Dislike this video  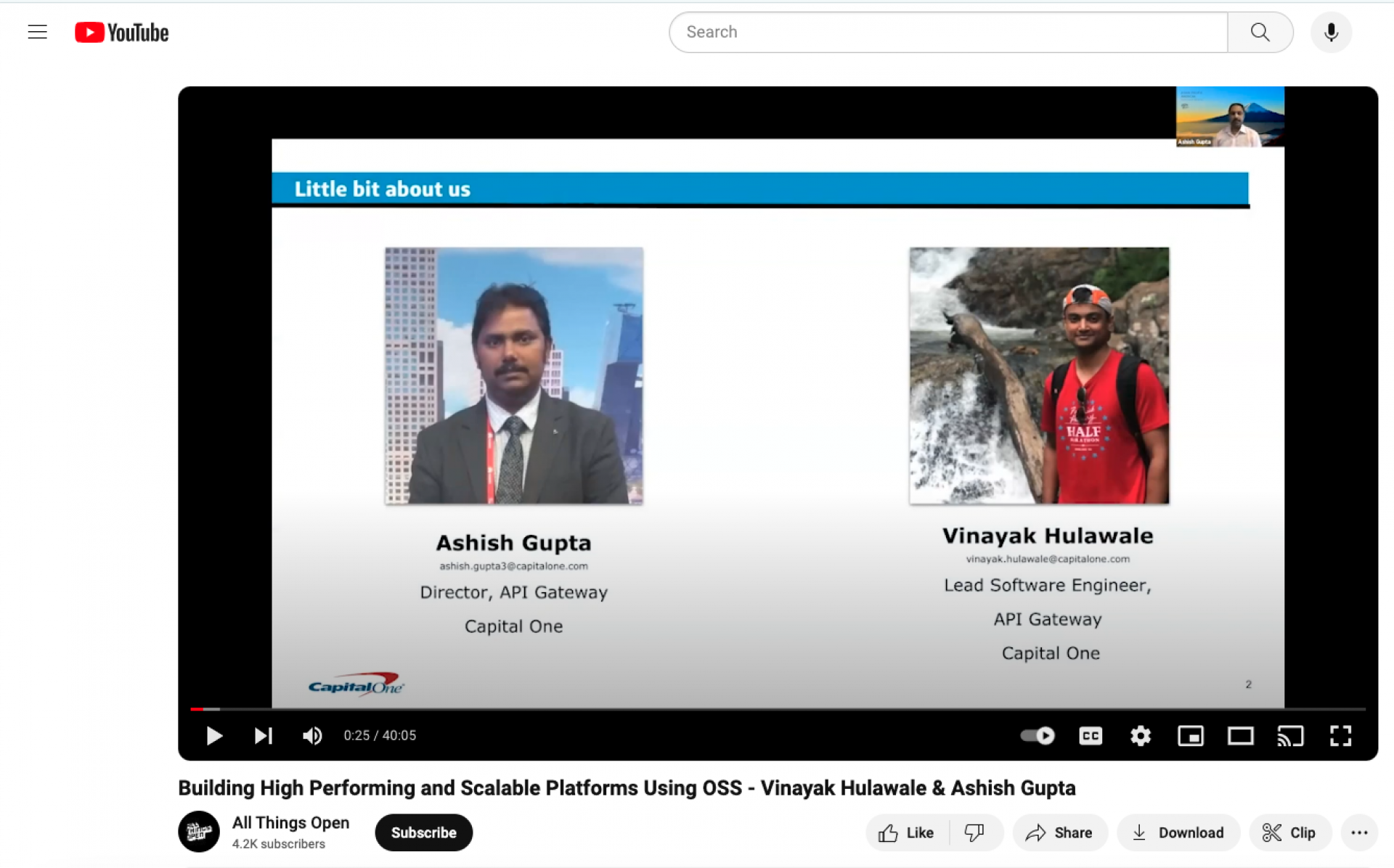[x=974, y=832]
